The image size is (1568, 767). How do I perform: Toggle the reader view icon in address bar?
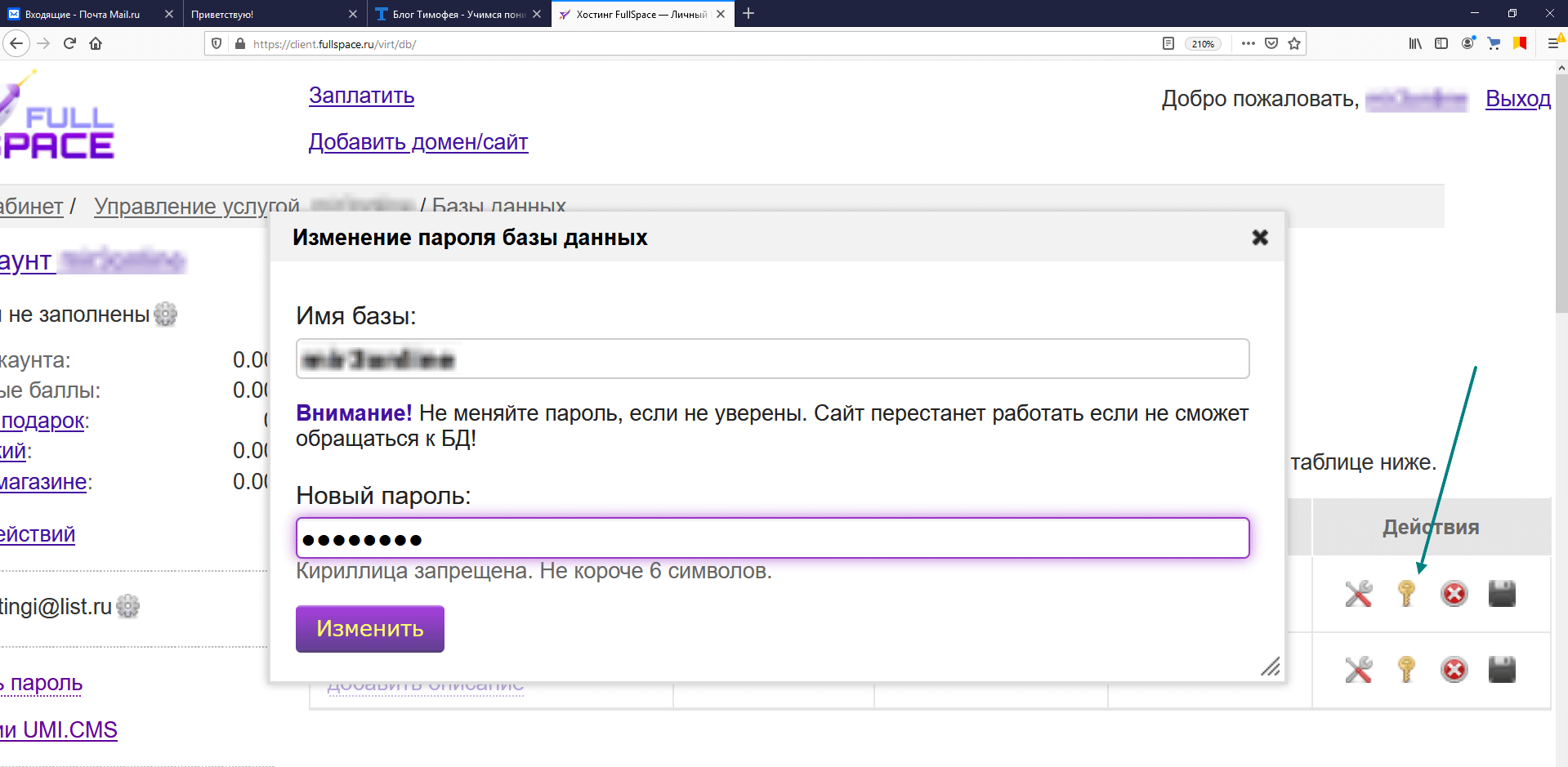pos(1168,43)
